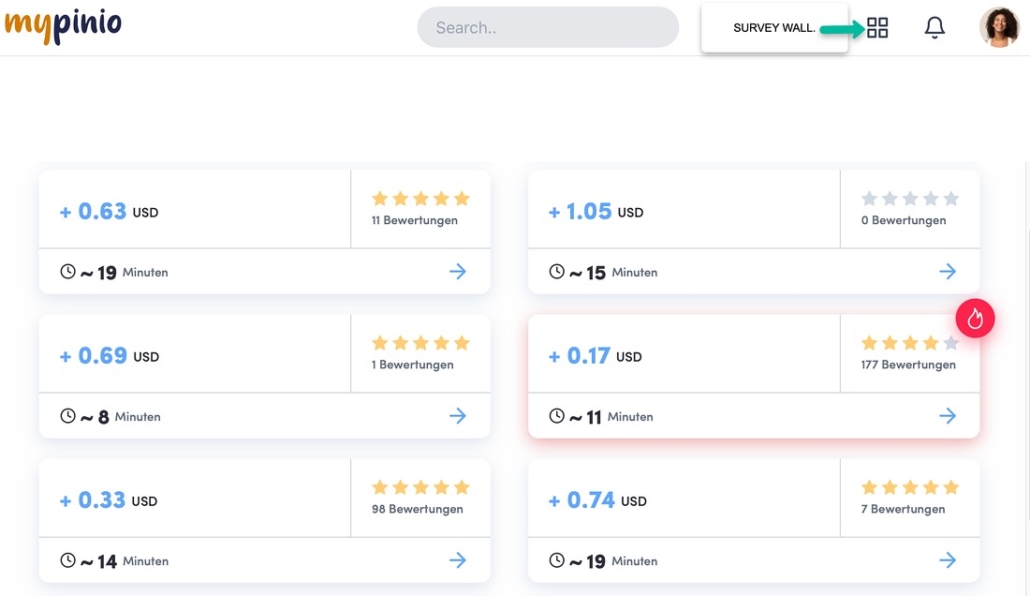Click the mypinio logo
1030x596 pixels.
click(x=63, y=23)
